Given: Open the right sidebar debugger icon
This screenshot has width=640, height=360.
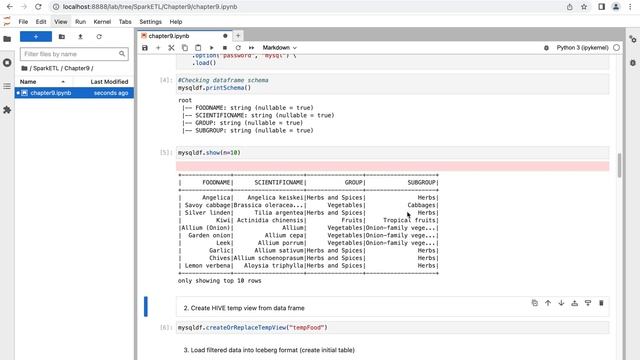Looking at the screenshot, I should pos(633,63).
